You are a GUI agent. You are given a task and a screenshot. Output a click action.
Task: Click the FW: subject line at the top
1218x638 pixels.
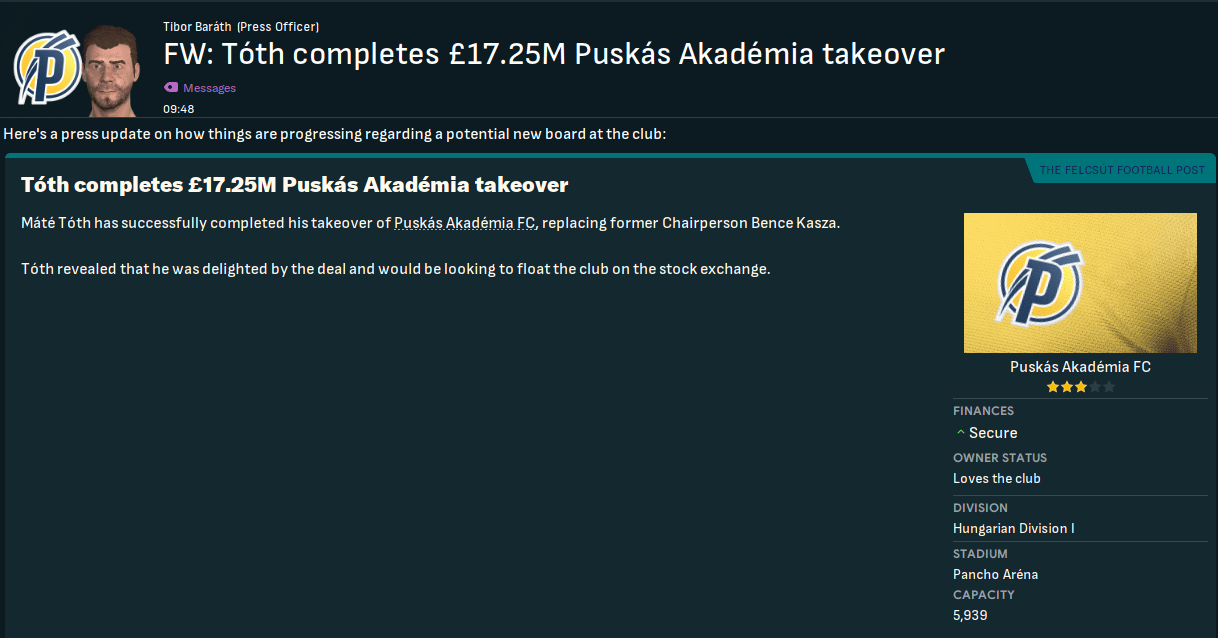554,54
